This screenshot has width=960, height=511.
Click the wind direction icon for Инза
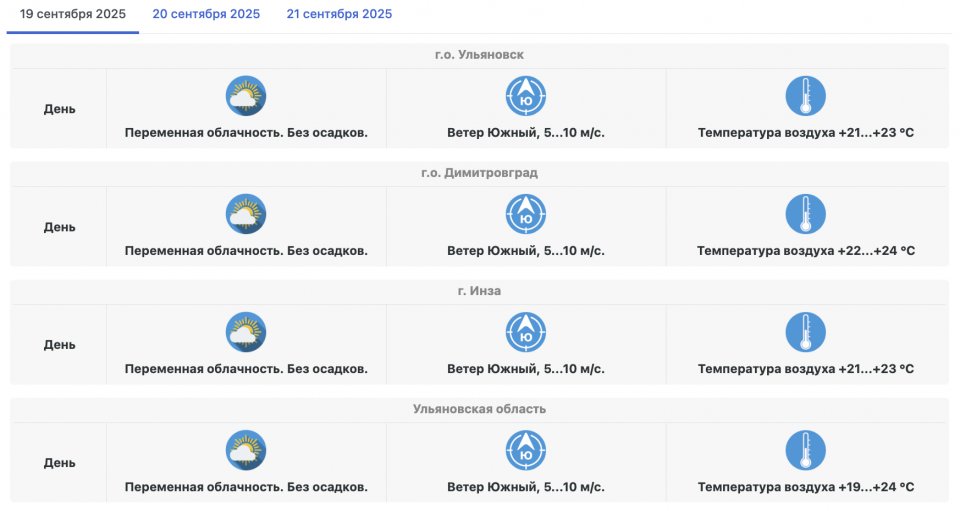(x=526, y=332)
